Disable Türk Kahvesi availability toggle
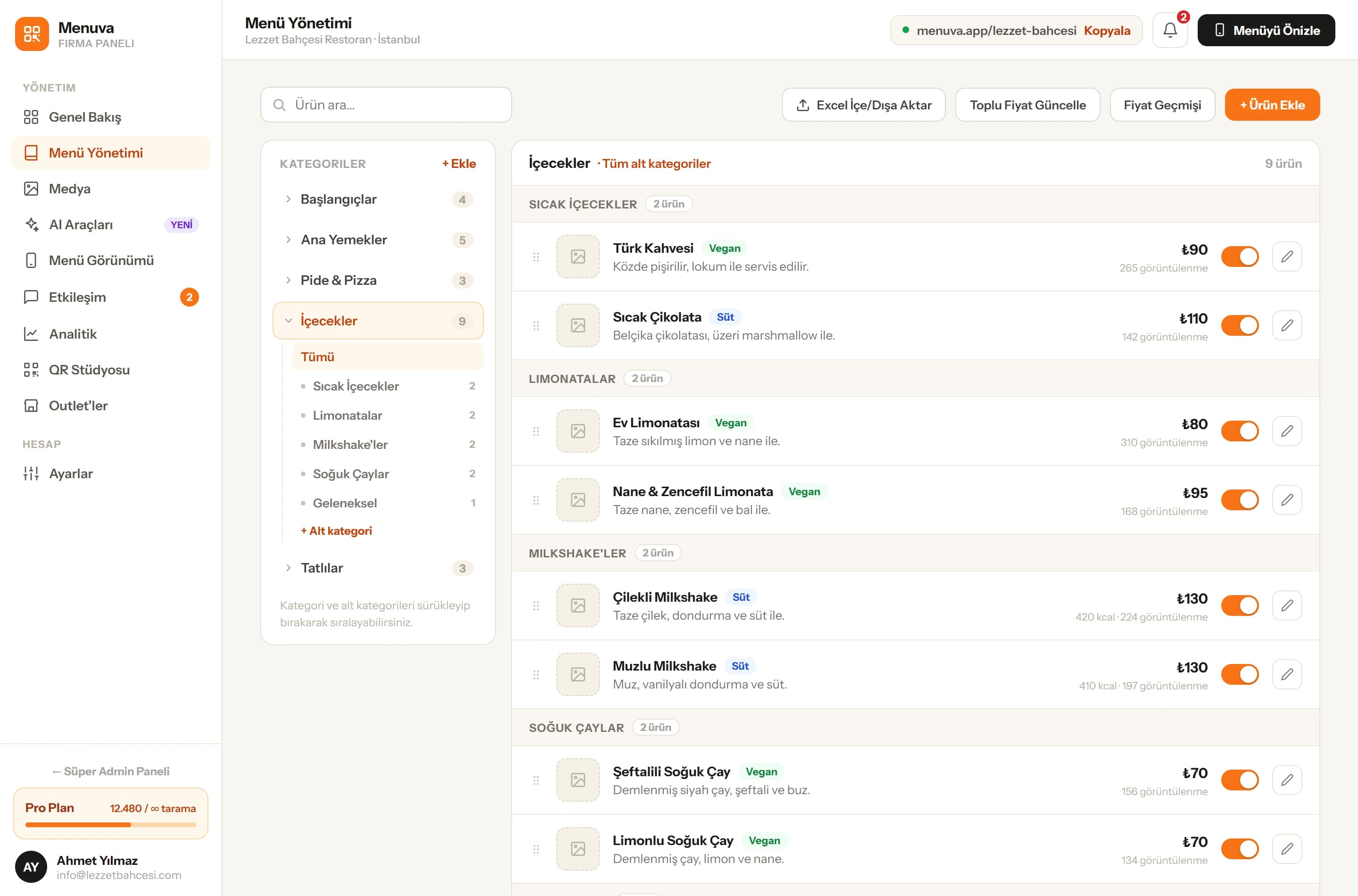 pos(1240,257)
